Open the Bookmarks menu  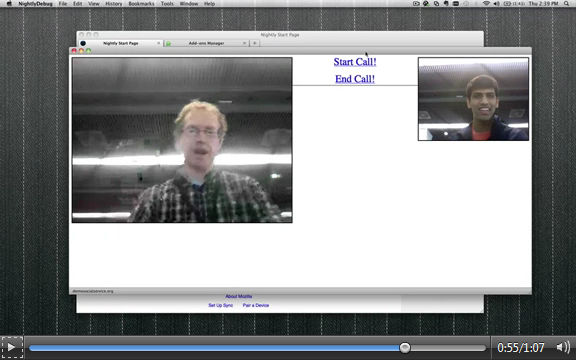[141, 4]
